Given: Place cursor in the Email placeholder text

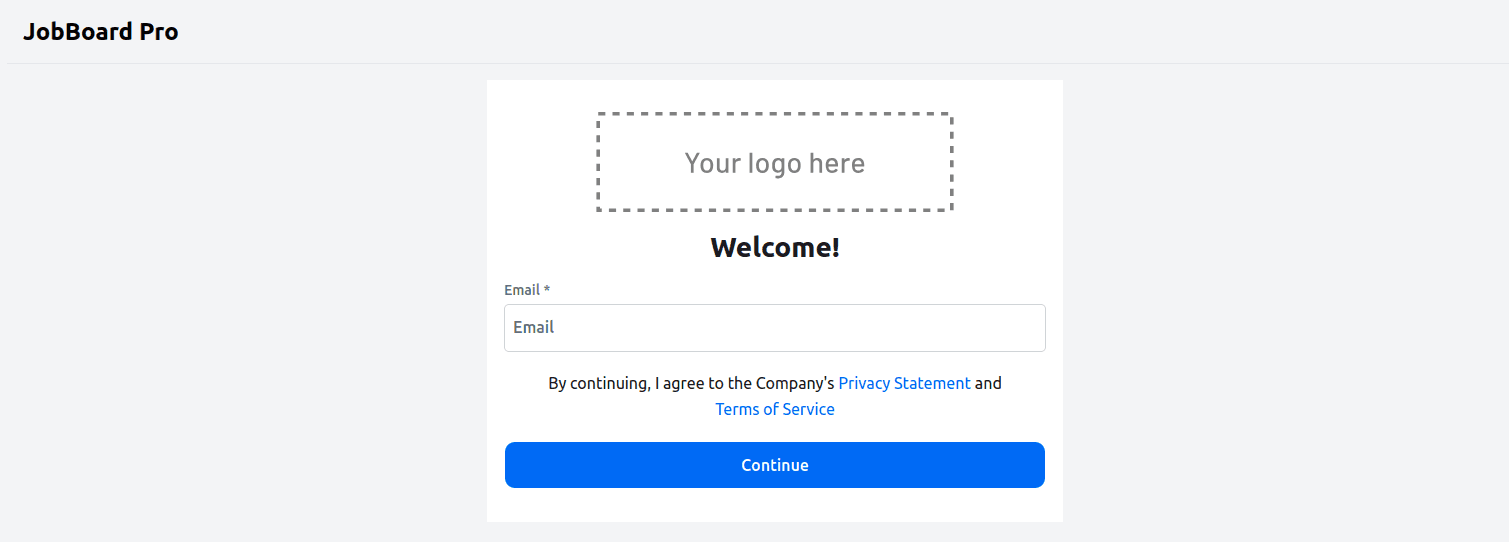Looking at the screenshot, I should (533, 327).
